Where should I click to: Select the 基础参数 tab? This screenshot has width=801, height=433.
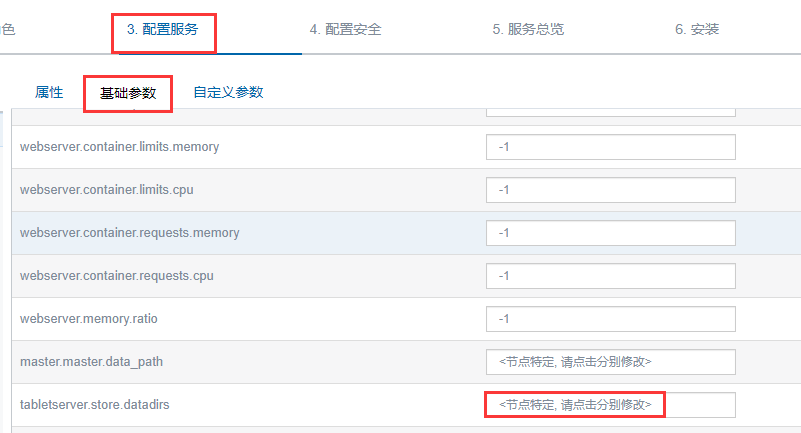click(x=128, y=93)
